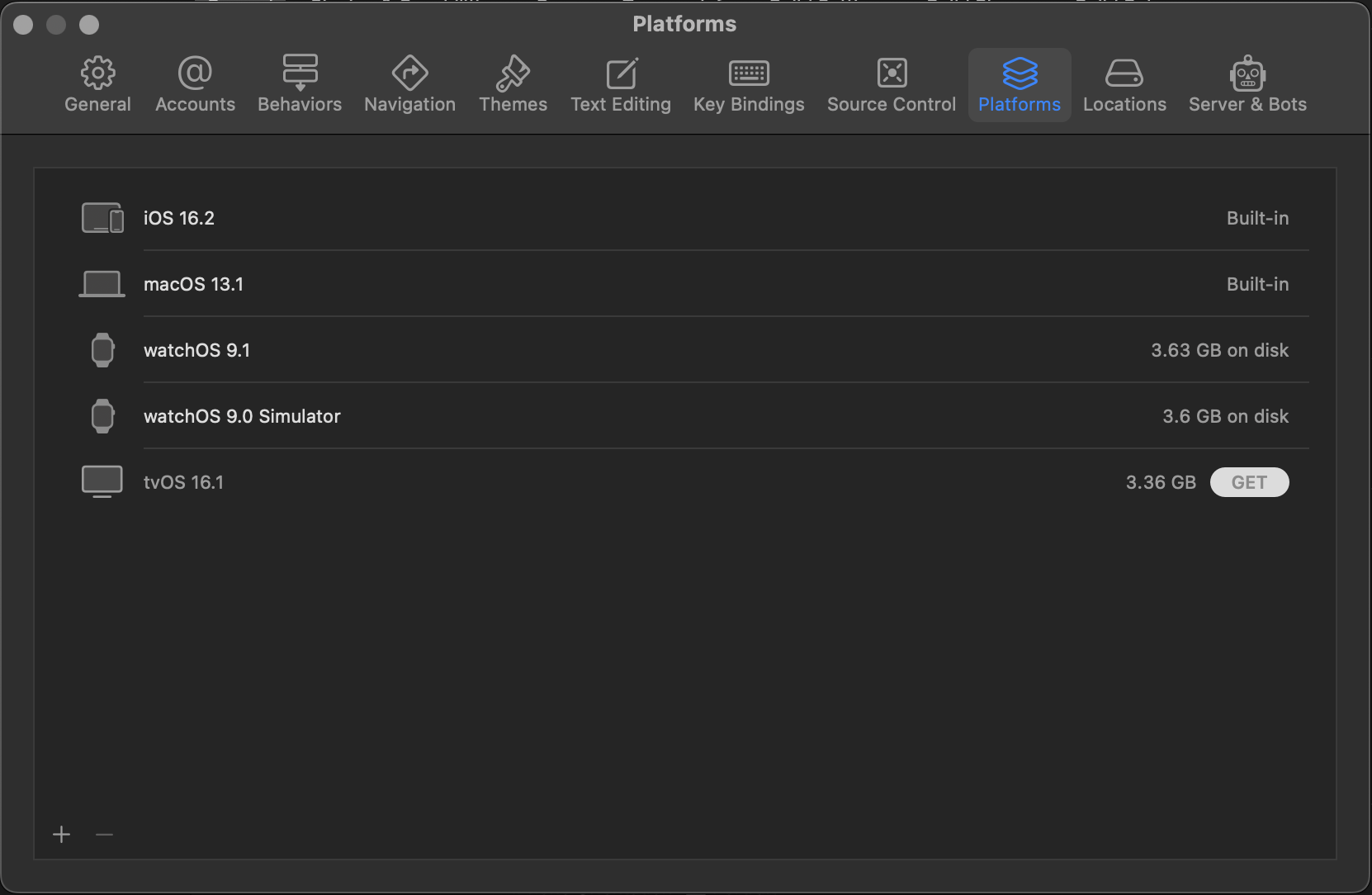This screenshot has height=895, width=1372.
Task: Open Server & Bots robot icon
Action: click(1247, 73)
